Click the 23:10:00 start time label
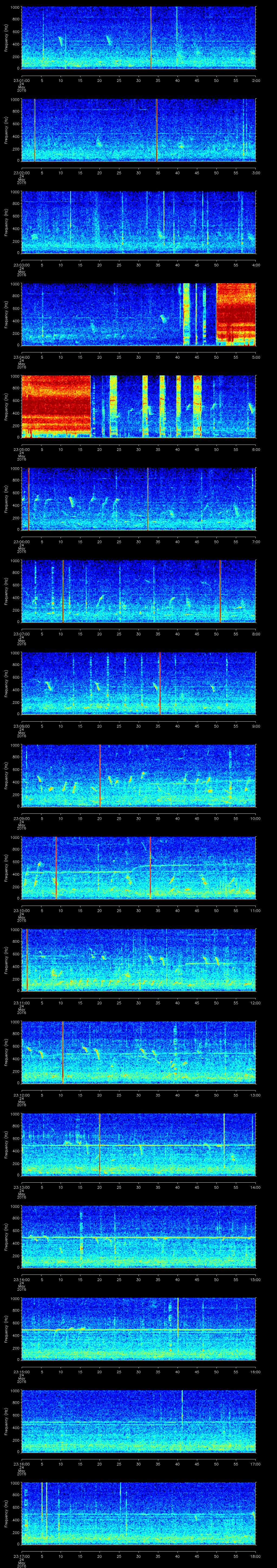Screen dimensions: 277x1568 (x=21, y=910)
